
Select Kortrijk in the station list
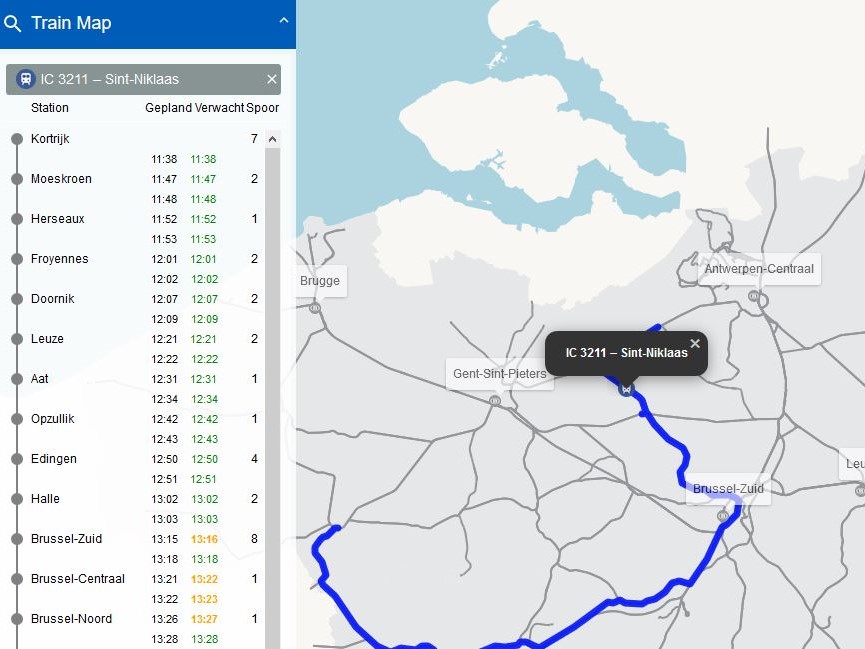tap(48, 140)
